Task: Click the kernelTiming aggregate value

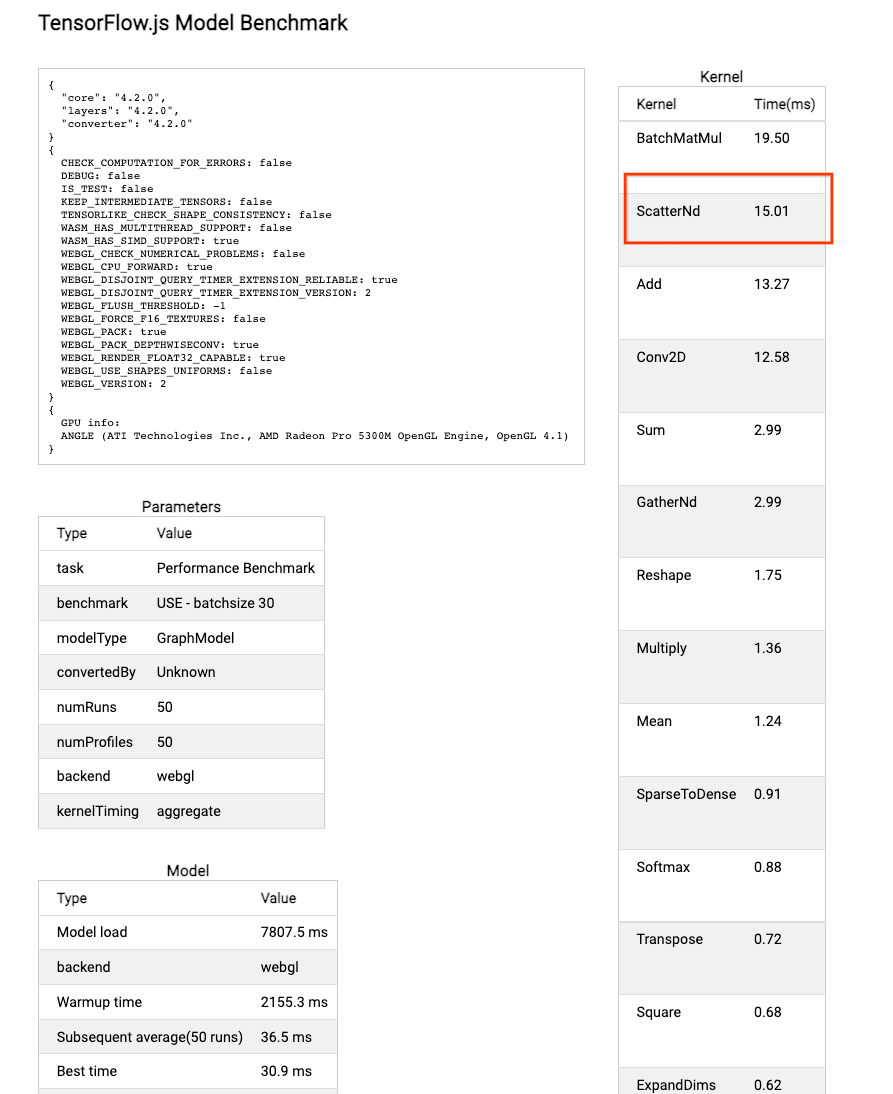Action: pos(188,811)
